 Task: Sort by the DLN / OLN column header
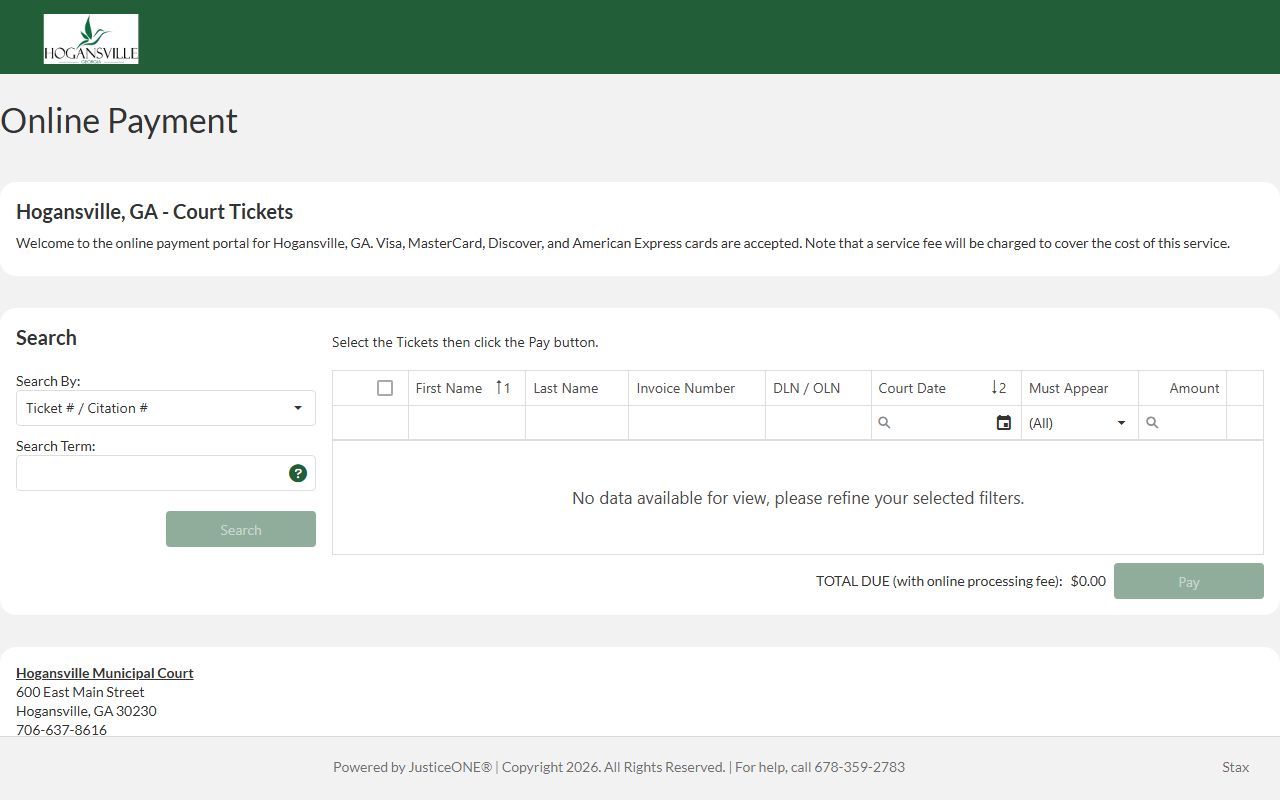click(x=806, y=388)
